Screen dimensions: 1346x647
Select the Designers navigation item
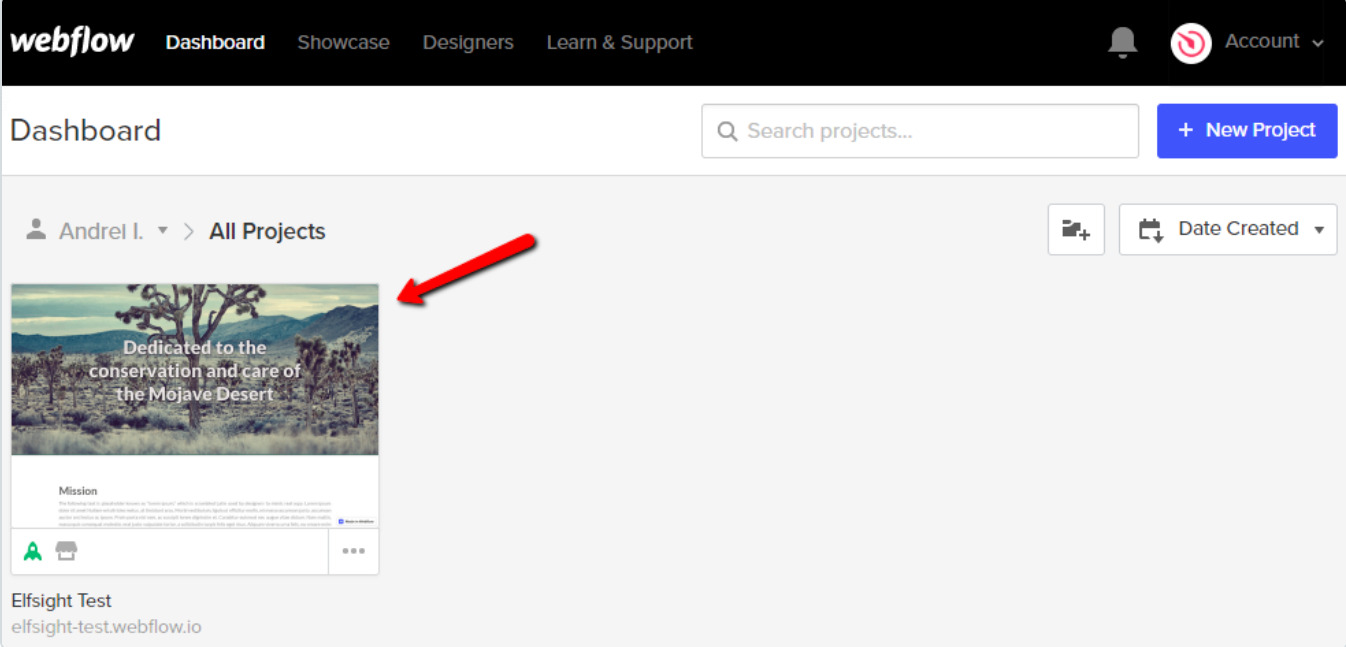(x=468, y=42)
